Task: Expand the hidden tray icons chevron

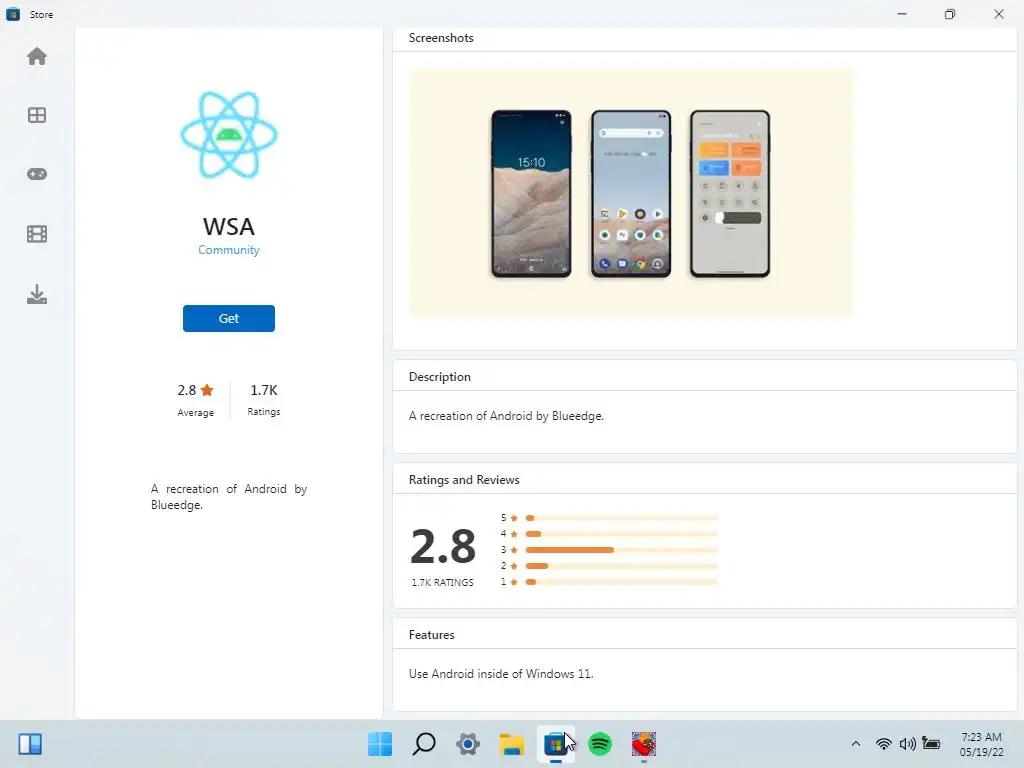Action: pyautogui.click(x=856, y=744)
